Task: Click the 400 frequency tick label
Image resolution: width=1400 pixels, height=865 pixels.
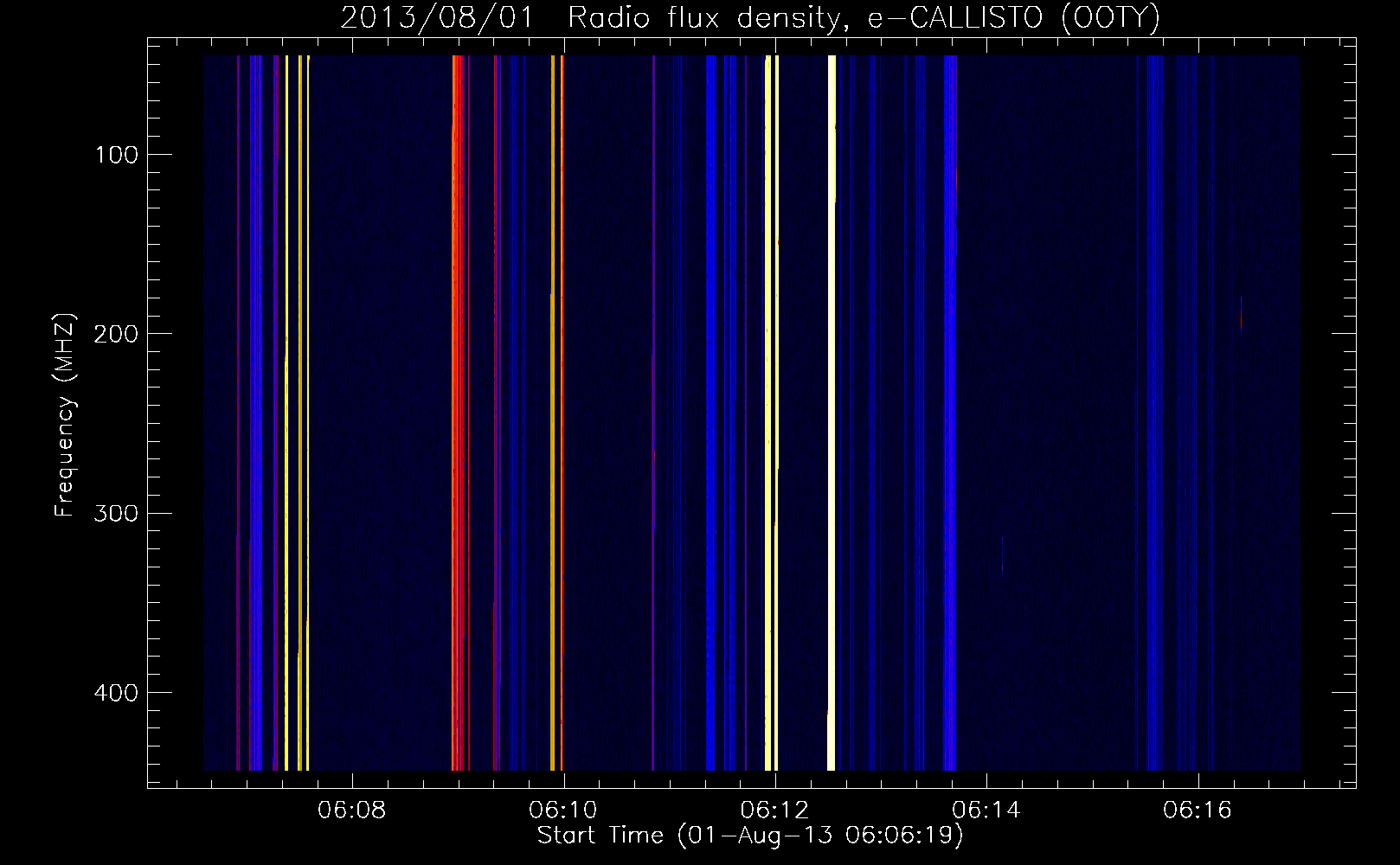Action: tap(115, 693)
